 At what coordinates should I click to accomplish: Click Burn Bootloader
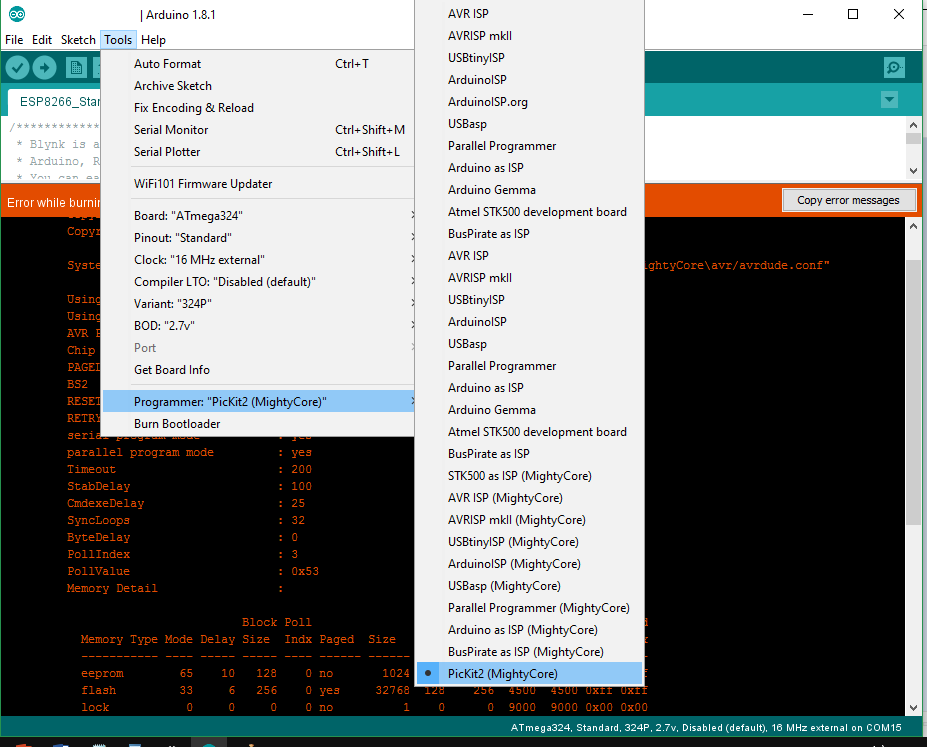click(x=258, y=424)
